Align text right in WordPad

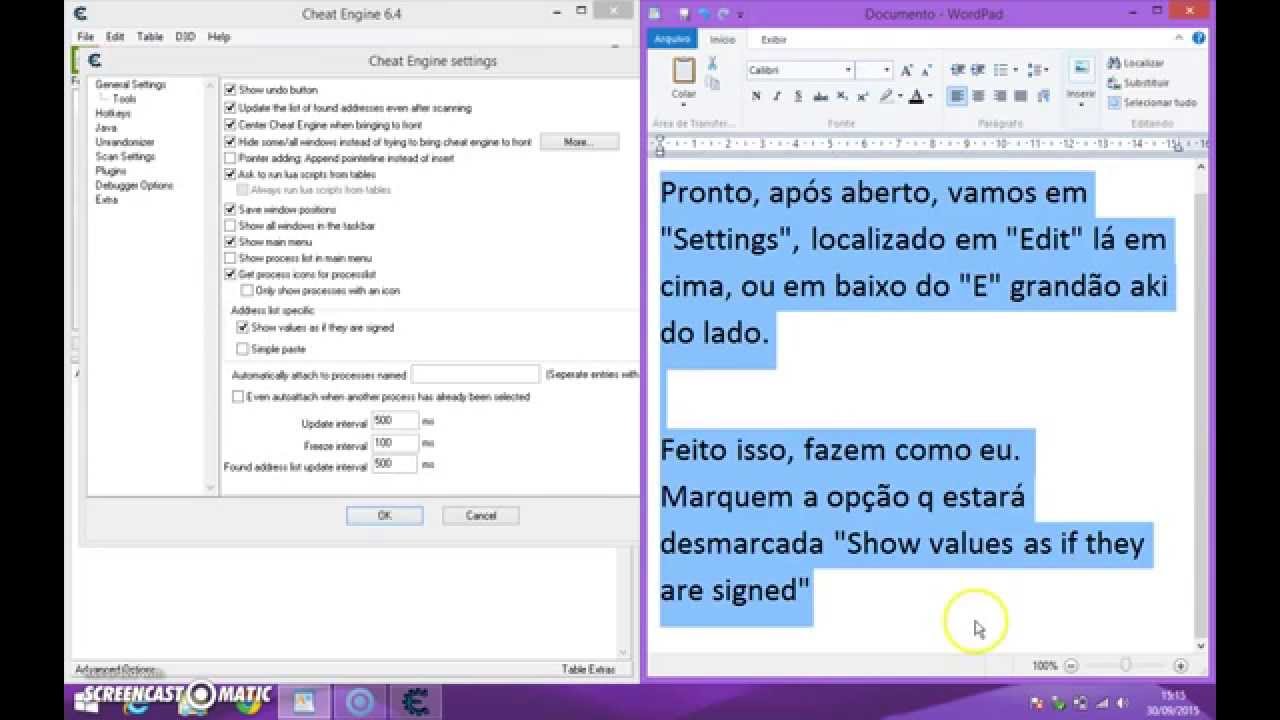click(x=1000, y=96)
